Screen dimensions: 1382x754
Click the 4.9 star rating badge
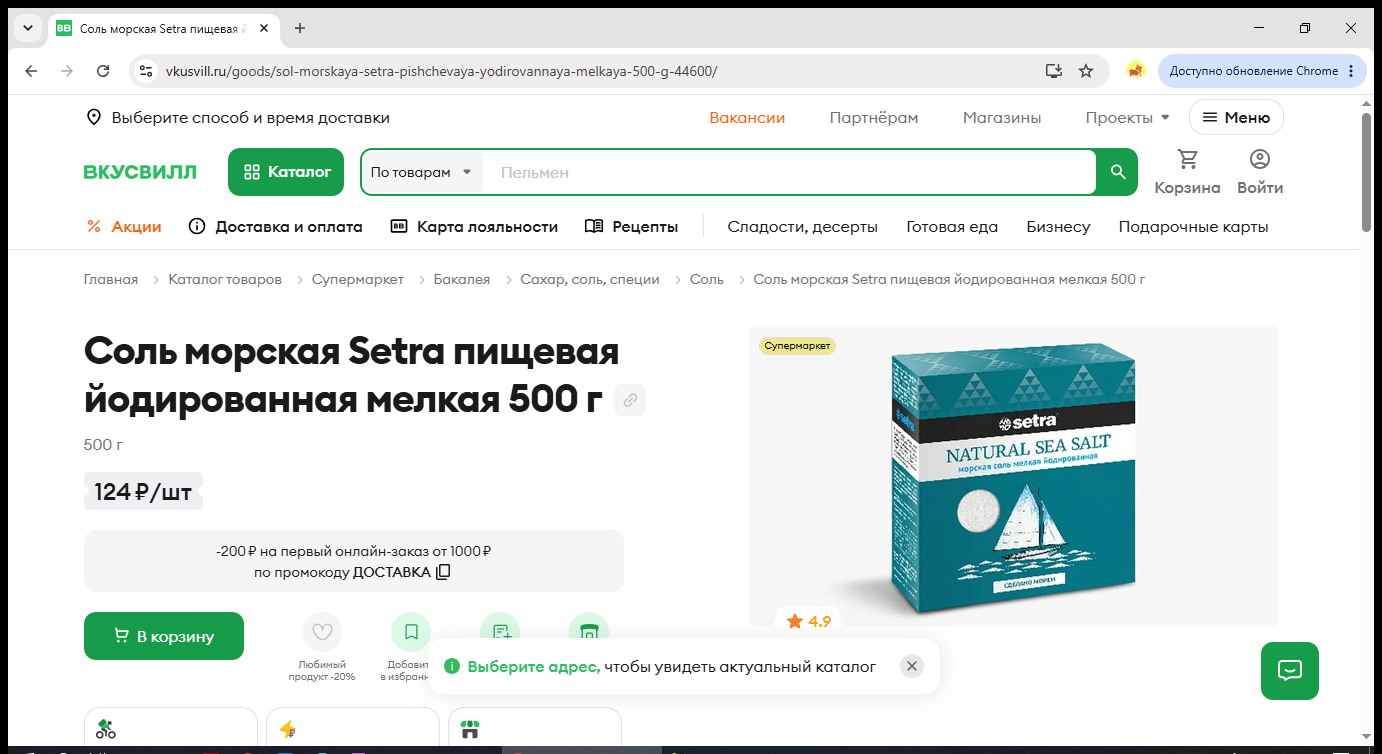pos(809,621)
